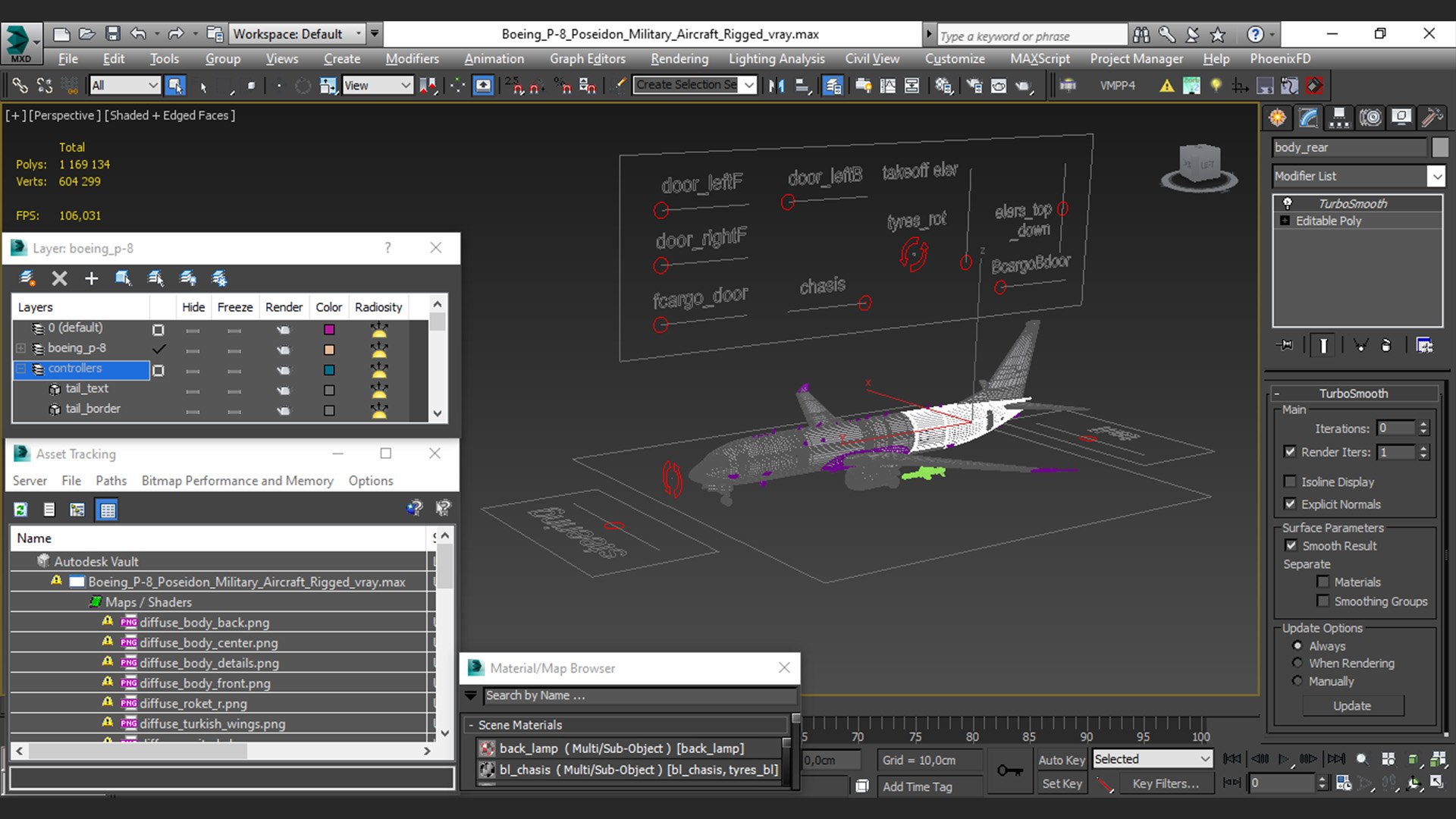
Task: Go to end of animation
Action: [x=1335, y=758]
